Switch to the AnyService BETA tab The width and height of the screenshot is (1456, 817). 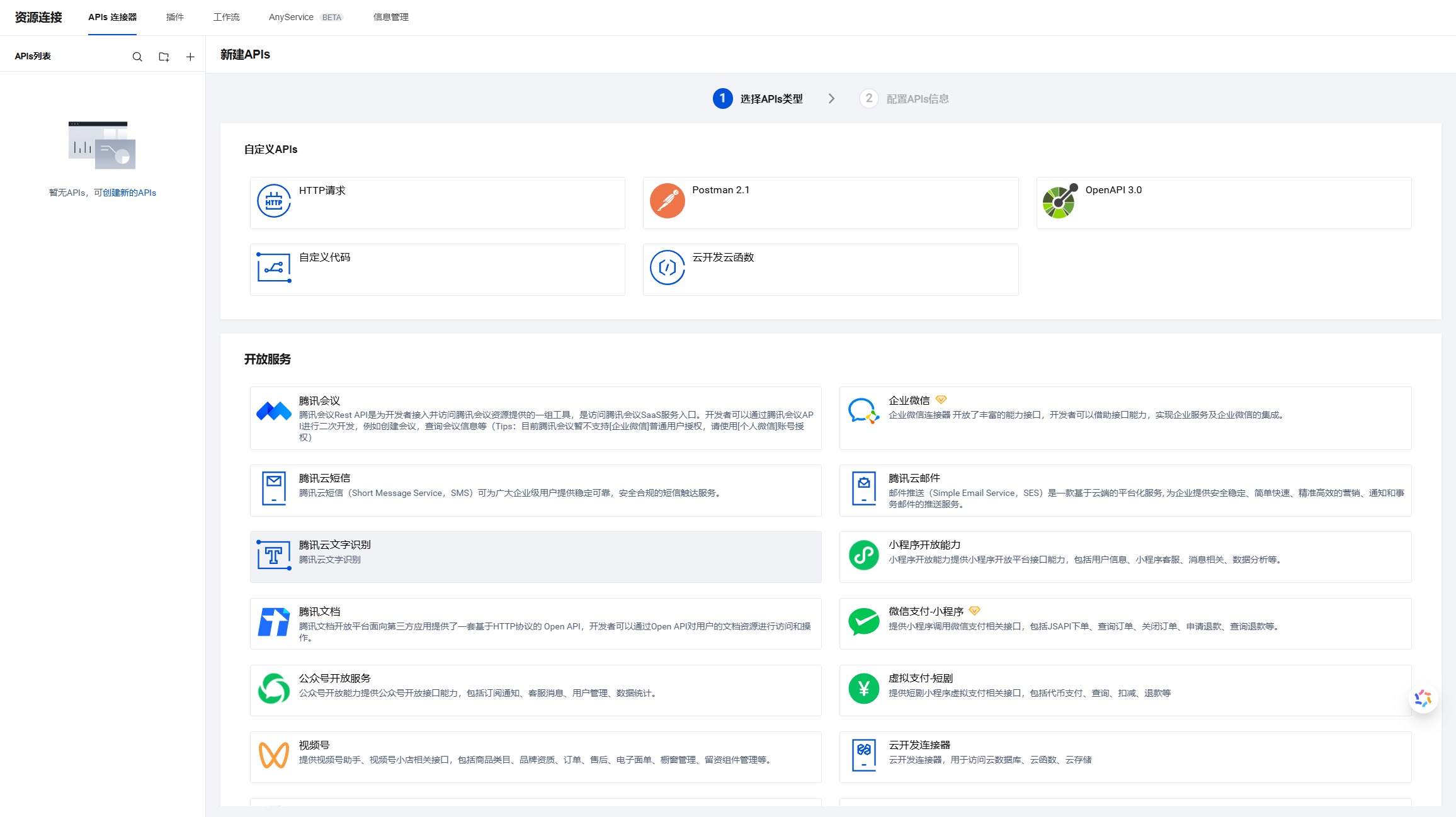coord(306,17)
